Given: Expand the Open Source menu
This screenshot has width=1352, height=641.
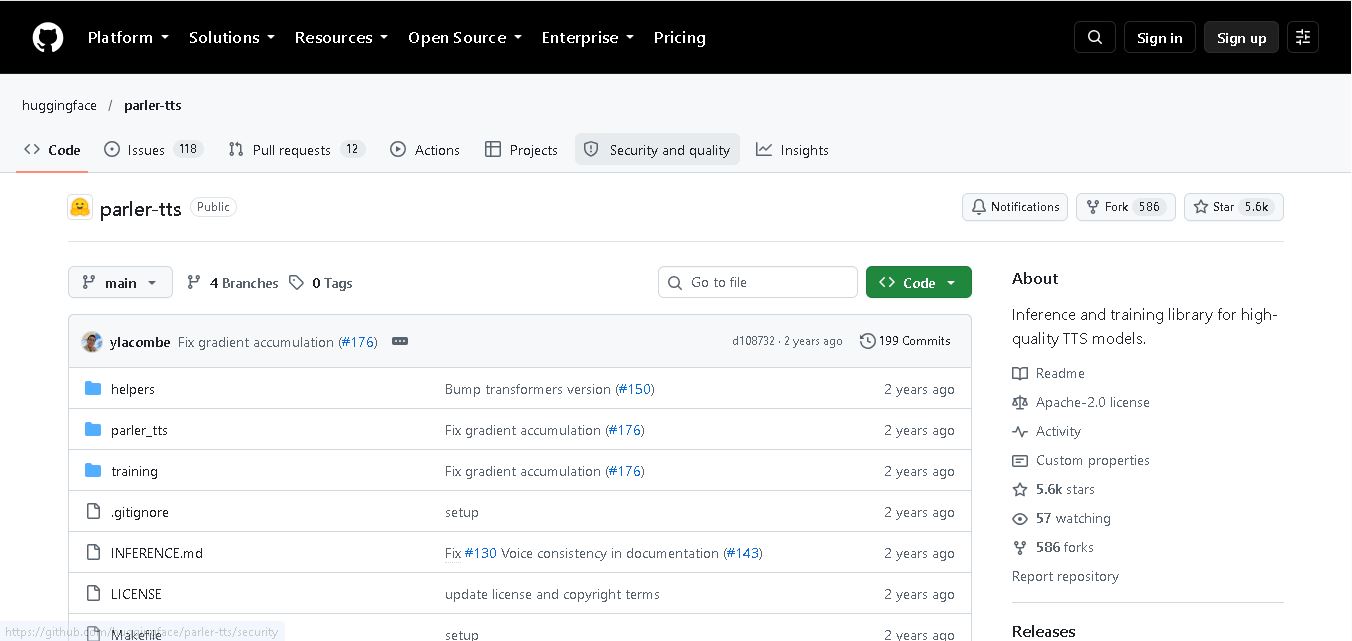Looking at the screenshot, I should (x=465, y=37).
